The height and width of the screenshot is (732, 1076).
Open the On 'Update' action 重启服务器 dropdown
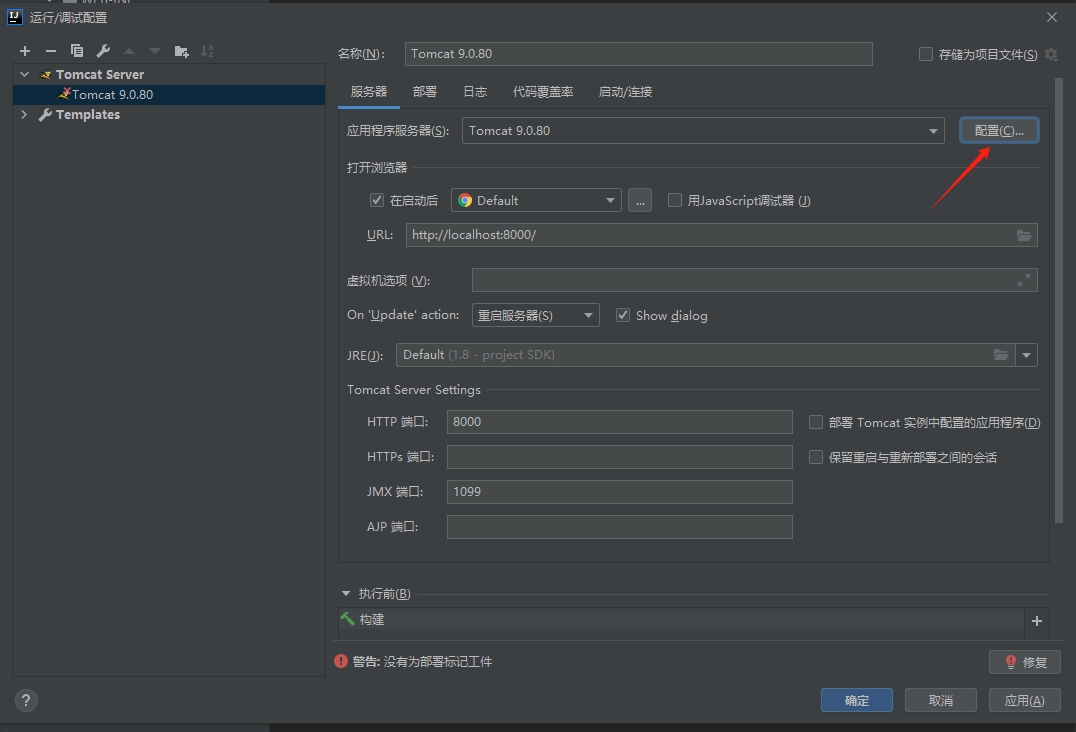(x=535, y=316)
